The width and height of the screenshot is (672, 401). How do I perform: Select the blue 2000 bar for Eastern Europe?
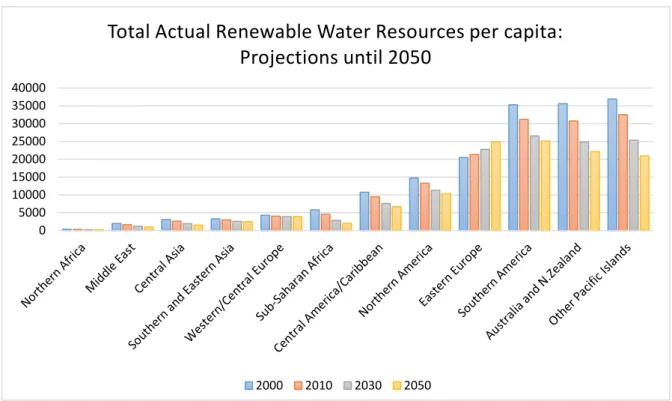463,194
